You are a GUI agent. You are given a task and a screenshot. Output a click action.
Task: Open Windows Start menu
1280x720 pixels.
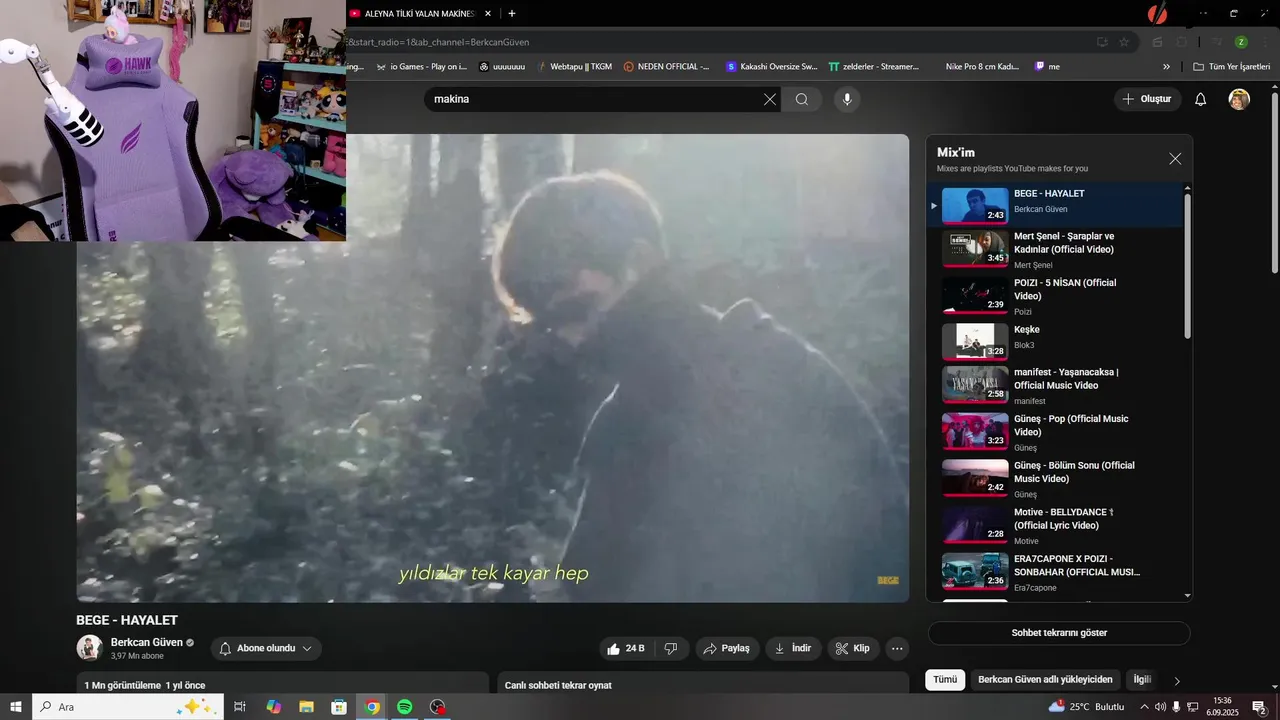[x=16, y=707]
